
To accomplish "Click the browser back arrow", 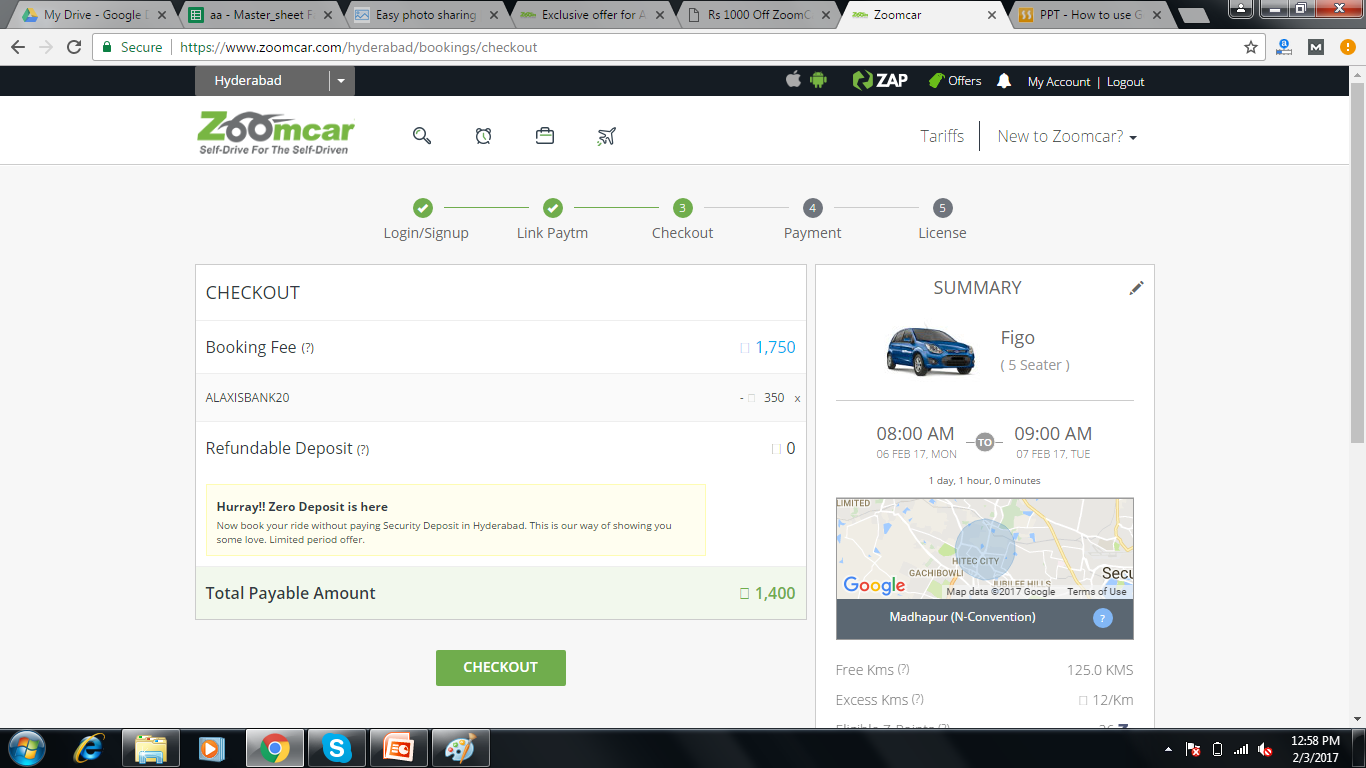I will tap(18, 47).
